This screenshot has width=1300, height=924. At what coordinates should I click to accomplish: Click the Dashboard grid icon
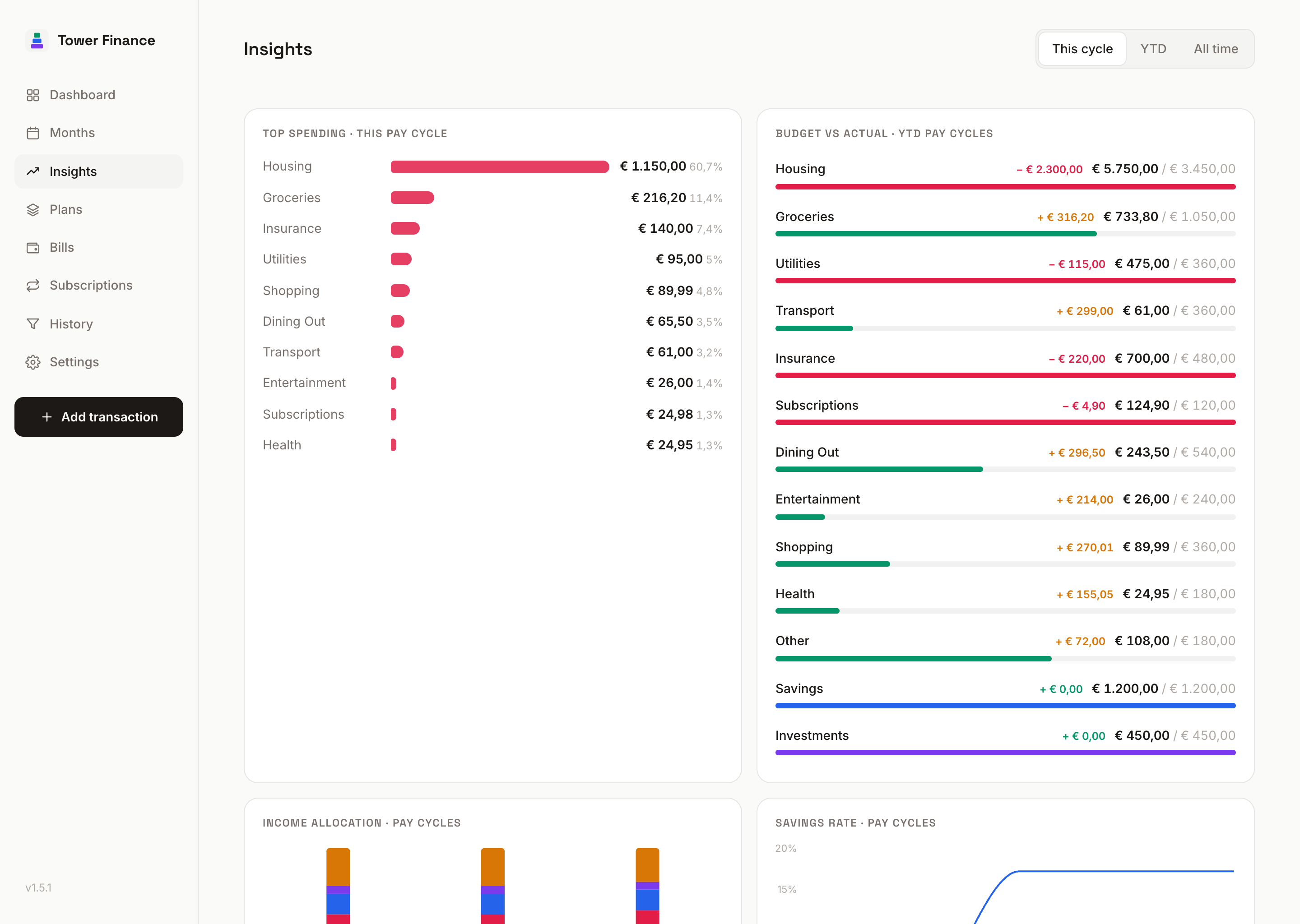coord(33,95)
